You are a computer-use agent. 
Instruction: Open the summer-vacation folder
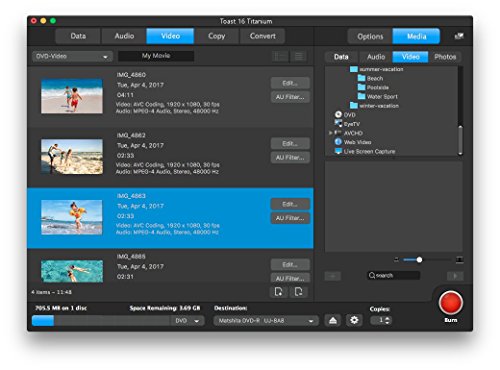tap(376, 69)
